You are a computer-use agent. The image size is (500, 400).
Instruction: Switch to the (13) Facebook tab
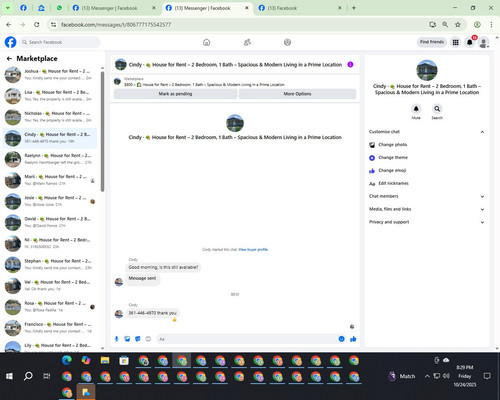[x=300, y=8]
